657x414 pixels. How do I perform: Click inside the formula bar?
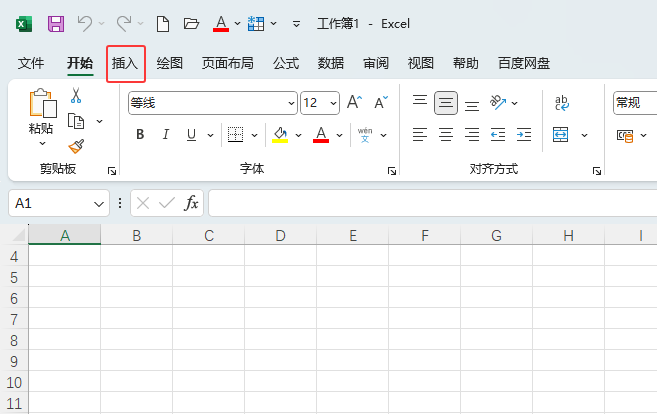pyautogui.click(x=432, y=203)
